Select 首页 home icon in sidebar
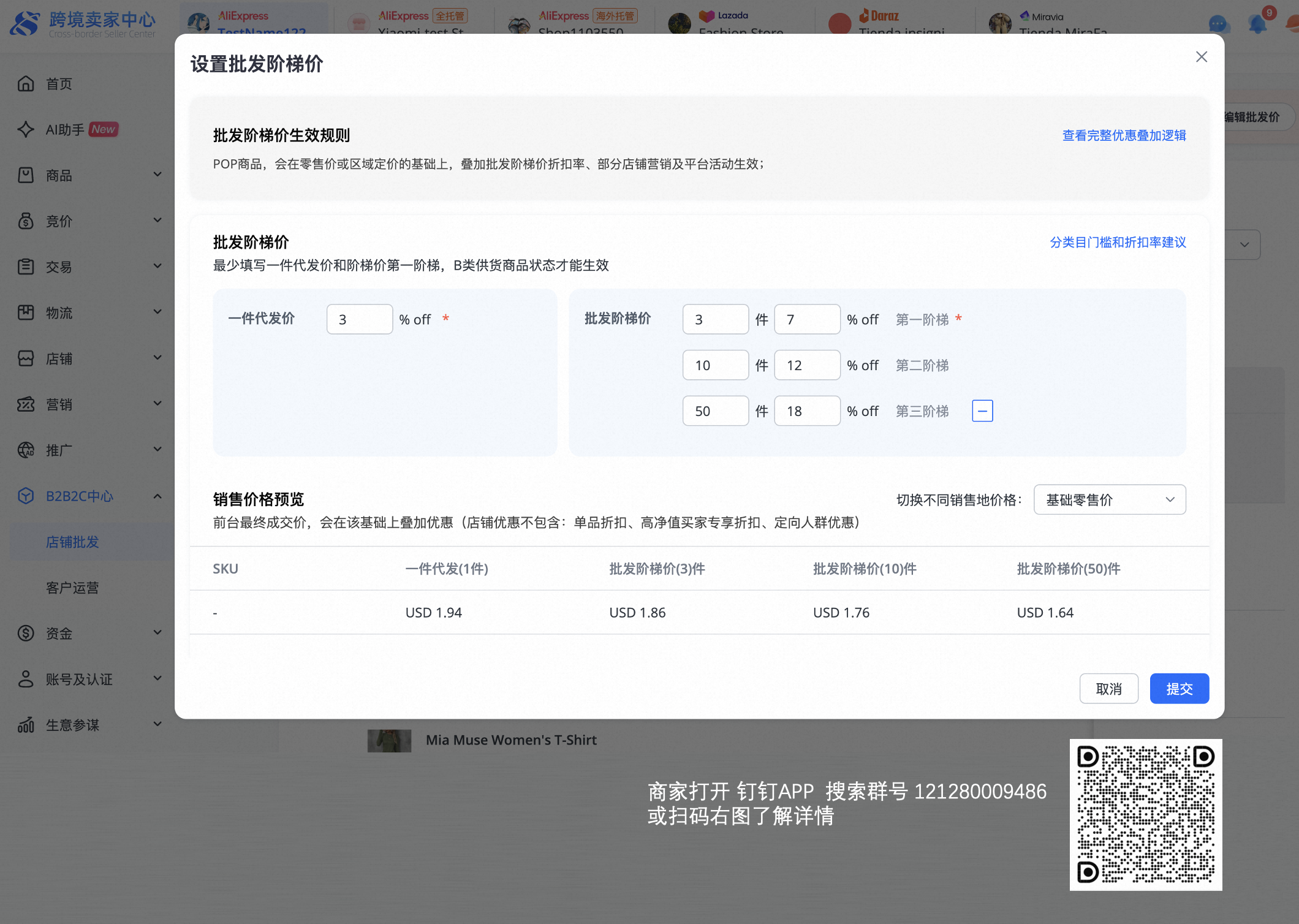 [26, 83]
